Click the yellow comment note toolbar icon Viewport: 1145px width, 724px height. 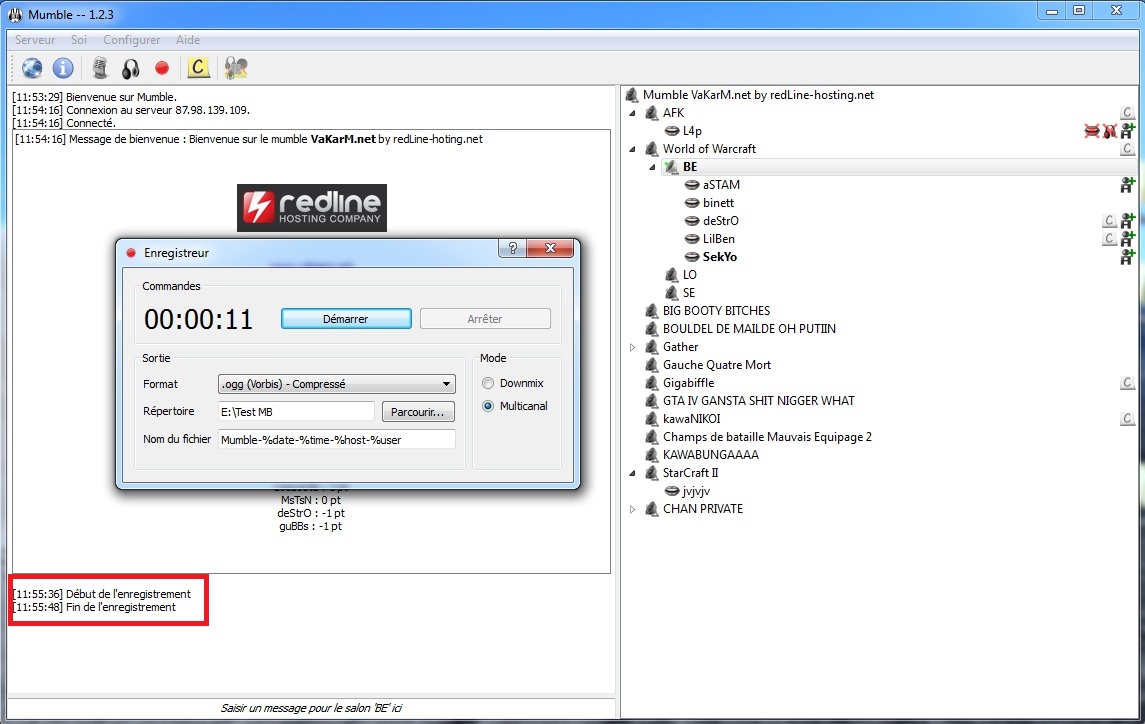point(198,68)
